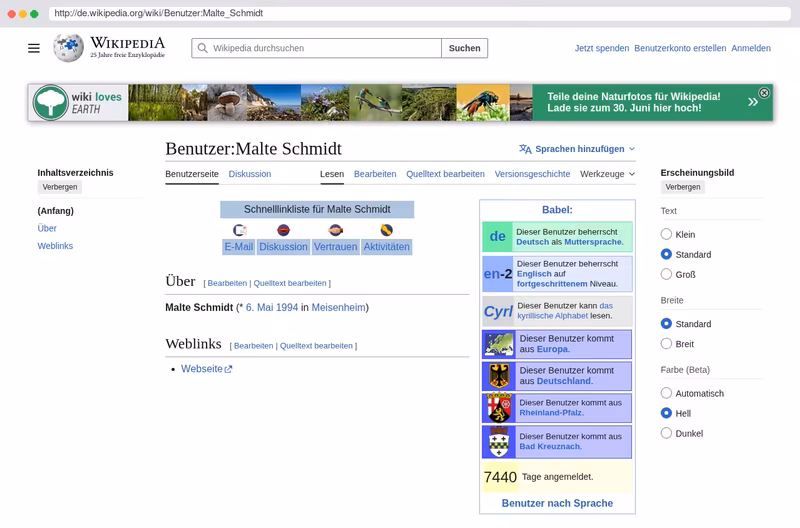Switch to the Benutzerseite tab
Image resolution: width=800 pixels, height=528 pixels.
coord(192,174)
